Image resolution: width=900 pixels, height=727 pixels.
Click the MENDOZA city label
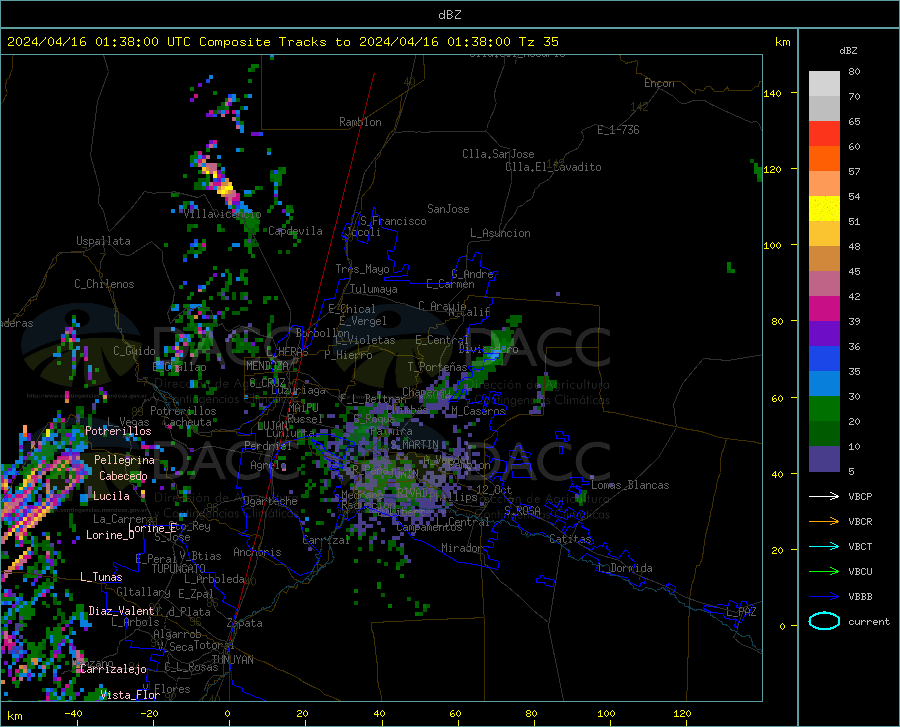[267, 366]
